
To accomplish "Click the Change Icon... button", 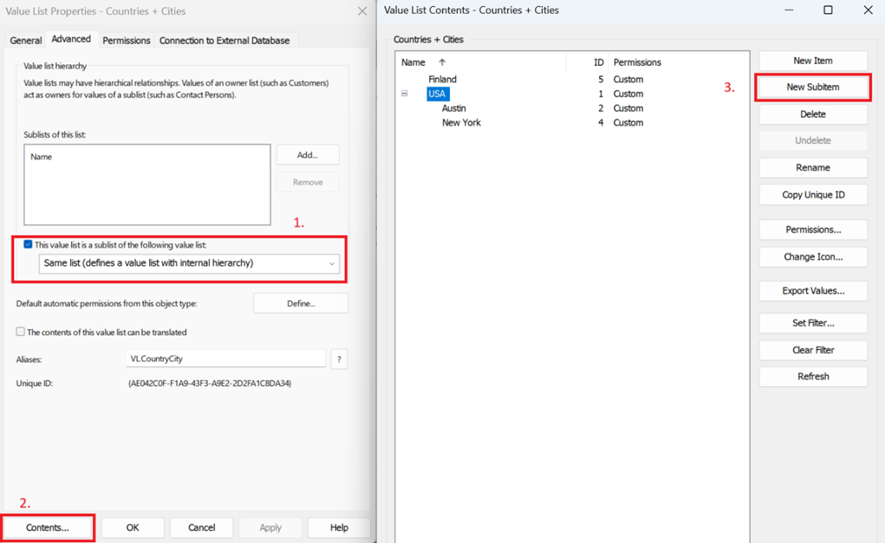I will [x=813, y=257].
